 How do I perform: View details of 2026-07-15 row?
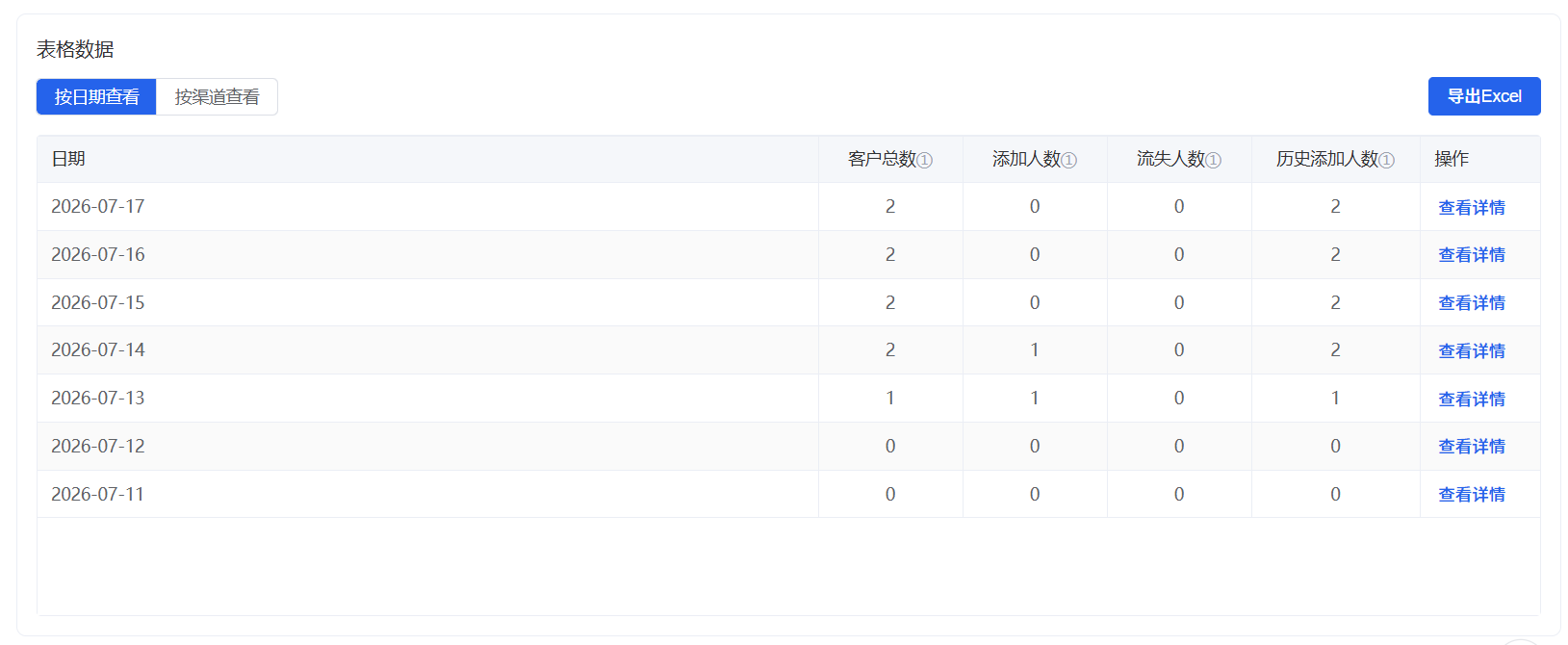1472,303
